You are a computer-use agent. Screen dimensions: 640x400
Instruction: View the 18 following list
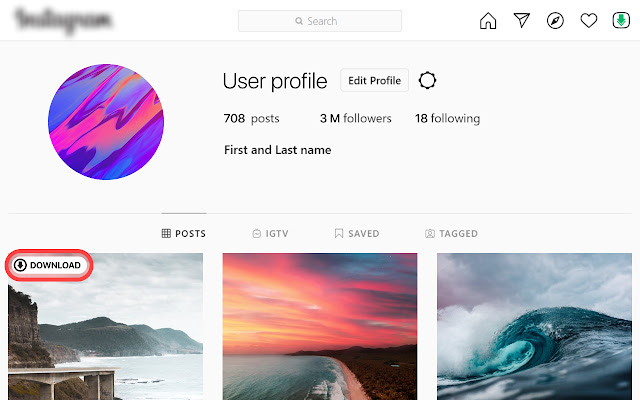pyautogui.click(x=447, y=118)
